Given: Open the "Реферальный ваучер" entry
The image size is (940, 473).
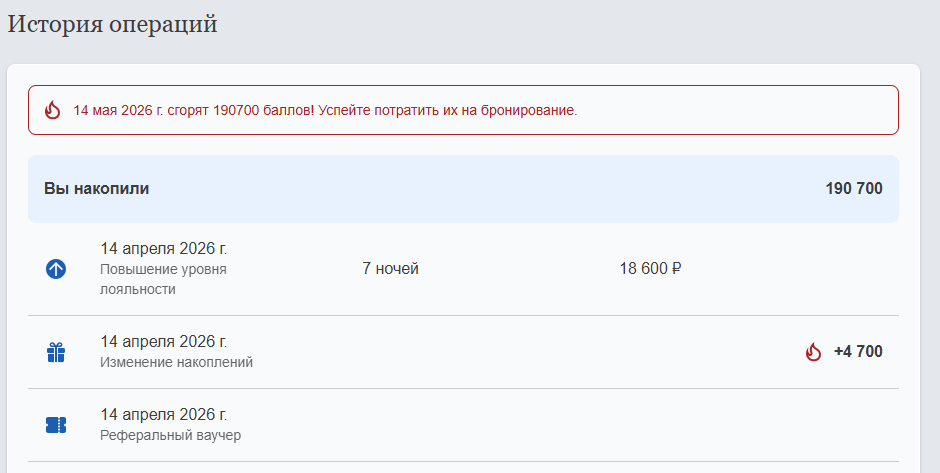Looking at the screenshot, I should 170,435.
